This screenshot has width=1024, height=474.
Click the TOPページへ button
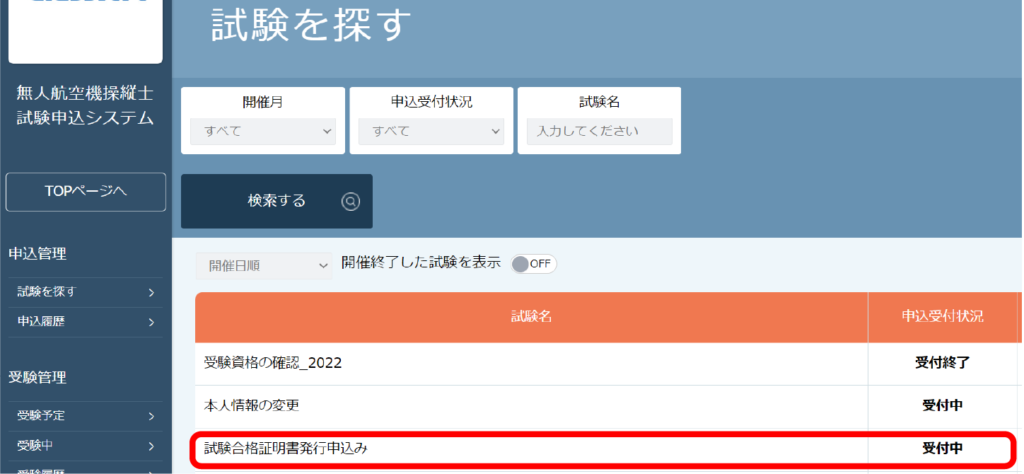tap(85, 191)
